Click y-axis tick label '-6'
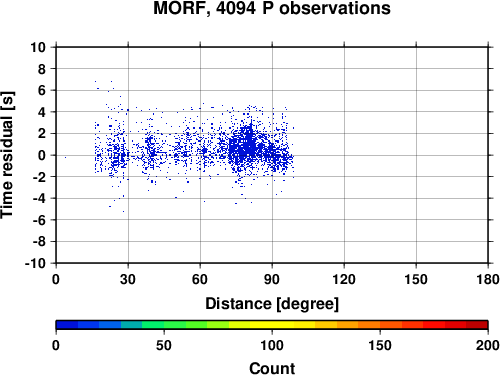 point(39,220)
